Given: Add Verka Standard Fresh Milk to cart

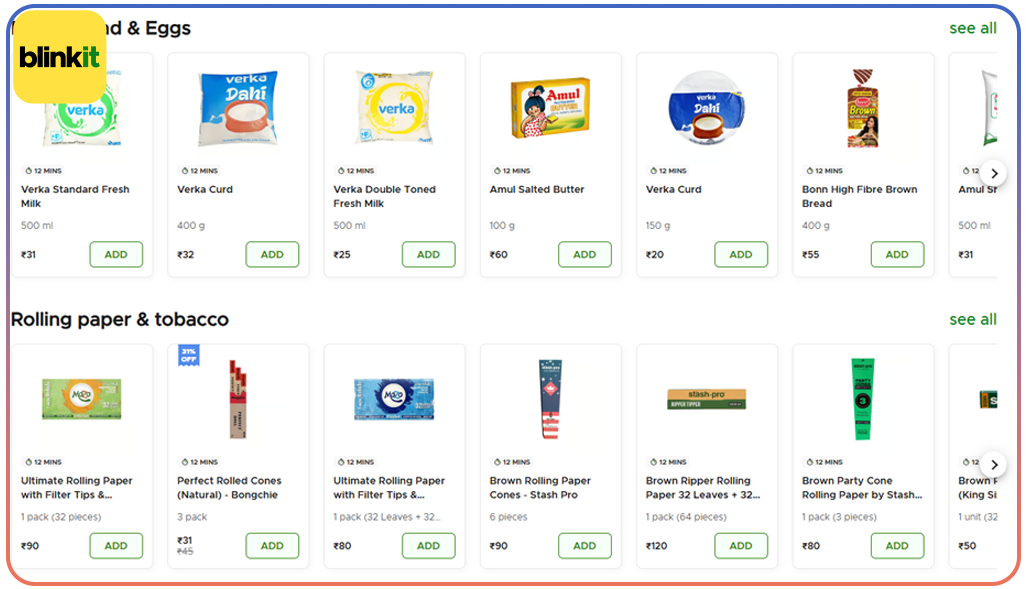Looking at the screenshot, I should [x=116, y=255].
